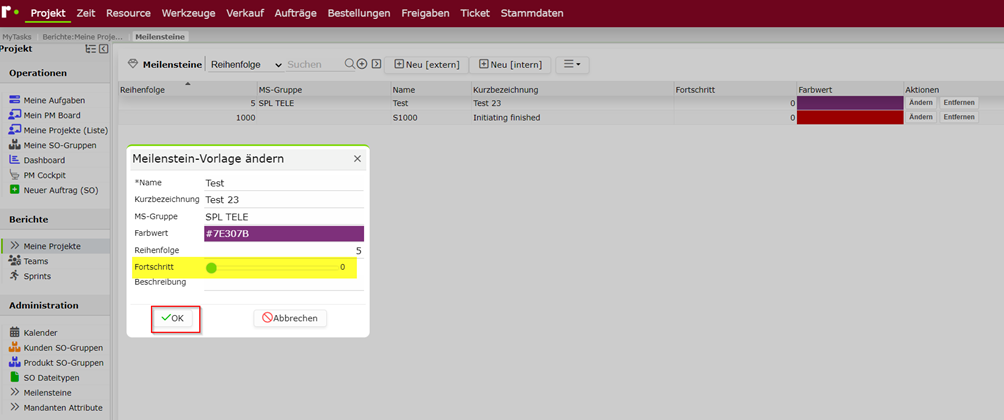Viewport: 1004px width, 420px height.
Task: Click Ändern for the S1000 row
Action: (921, 117)
